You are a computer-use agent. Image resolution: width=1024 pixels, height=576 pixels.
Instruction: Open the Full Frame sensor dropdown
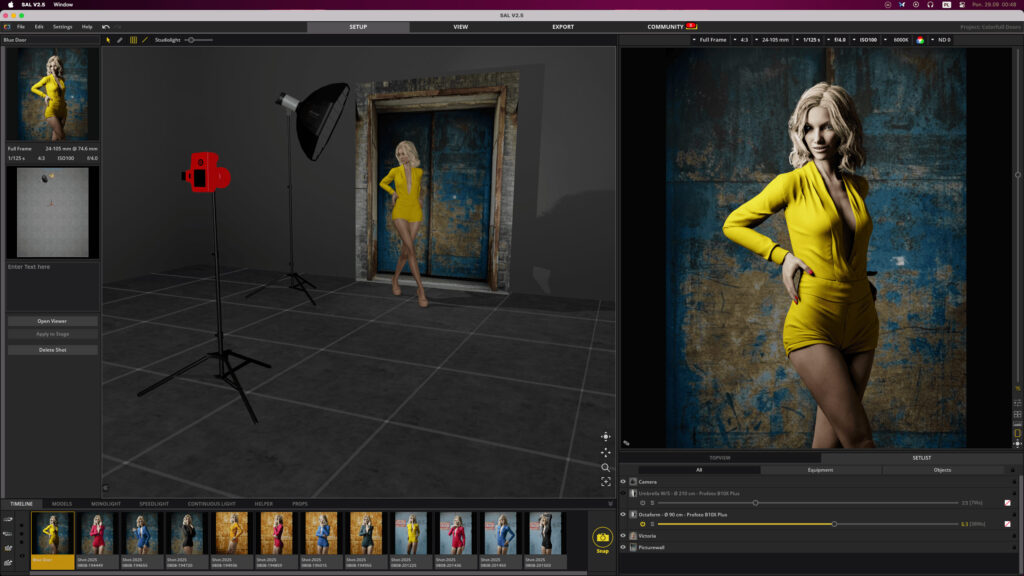(712, 40)
